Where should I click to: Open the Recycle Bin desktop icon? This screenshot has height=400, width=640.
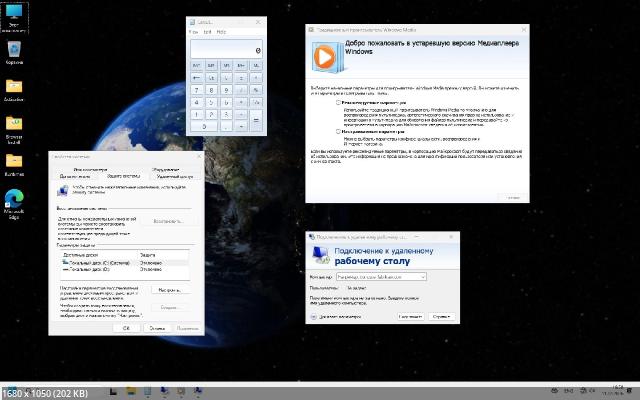(x=15, y=50)
